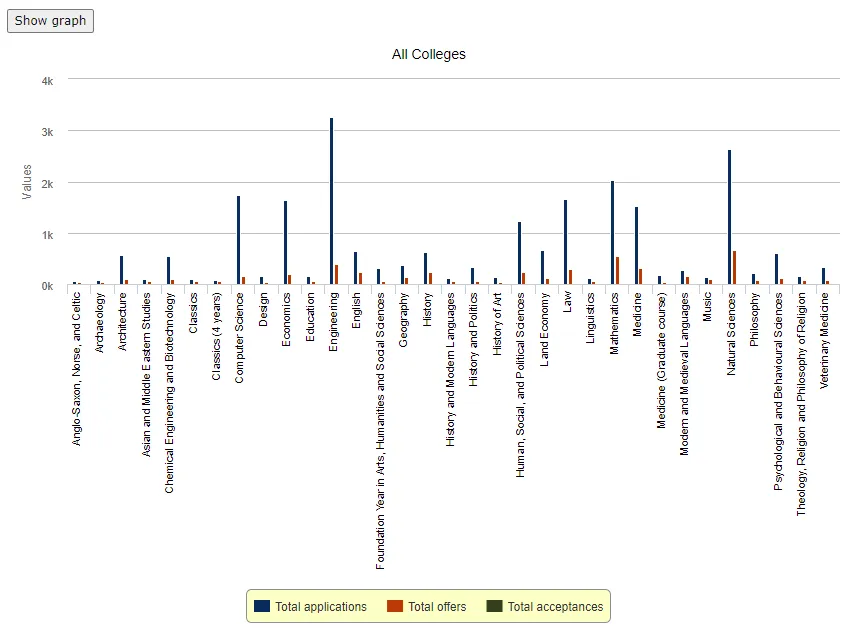Select the Natural Sciences applications bar

coord(730,217)
